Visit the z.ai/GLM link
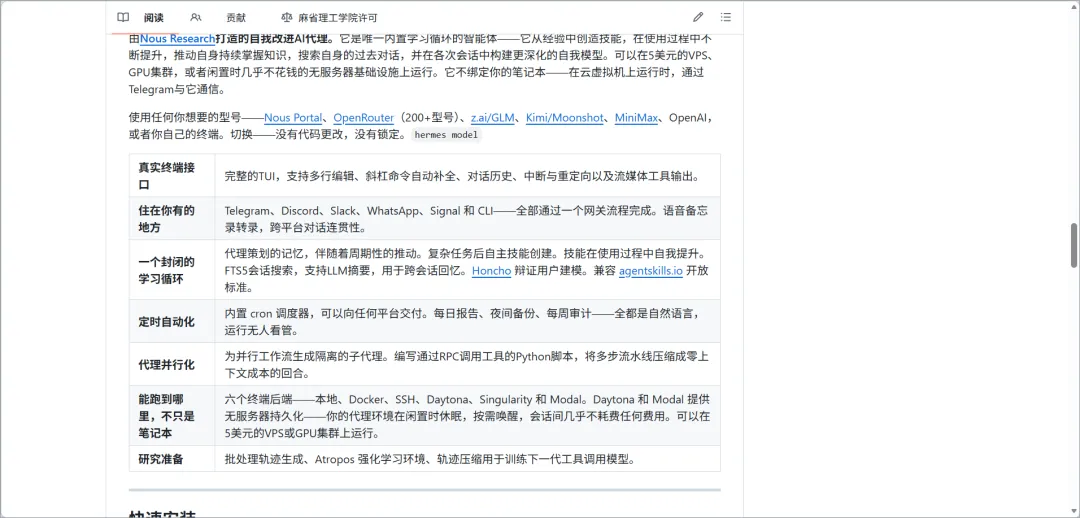Image resolution: width=1080 pixels, height=518 pixels. click(492, 118)
